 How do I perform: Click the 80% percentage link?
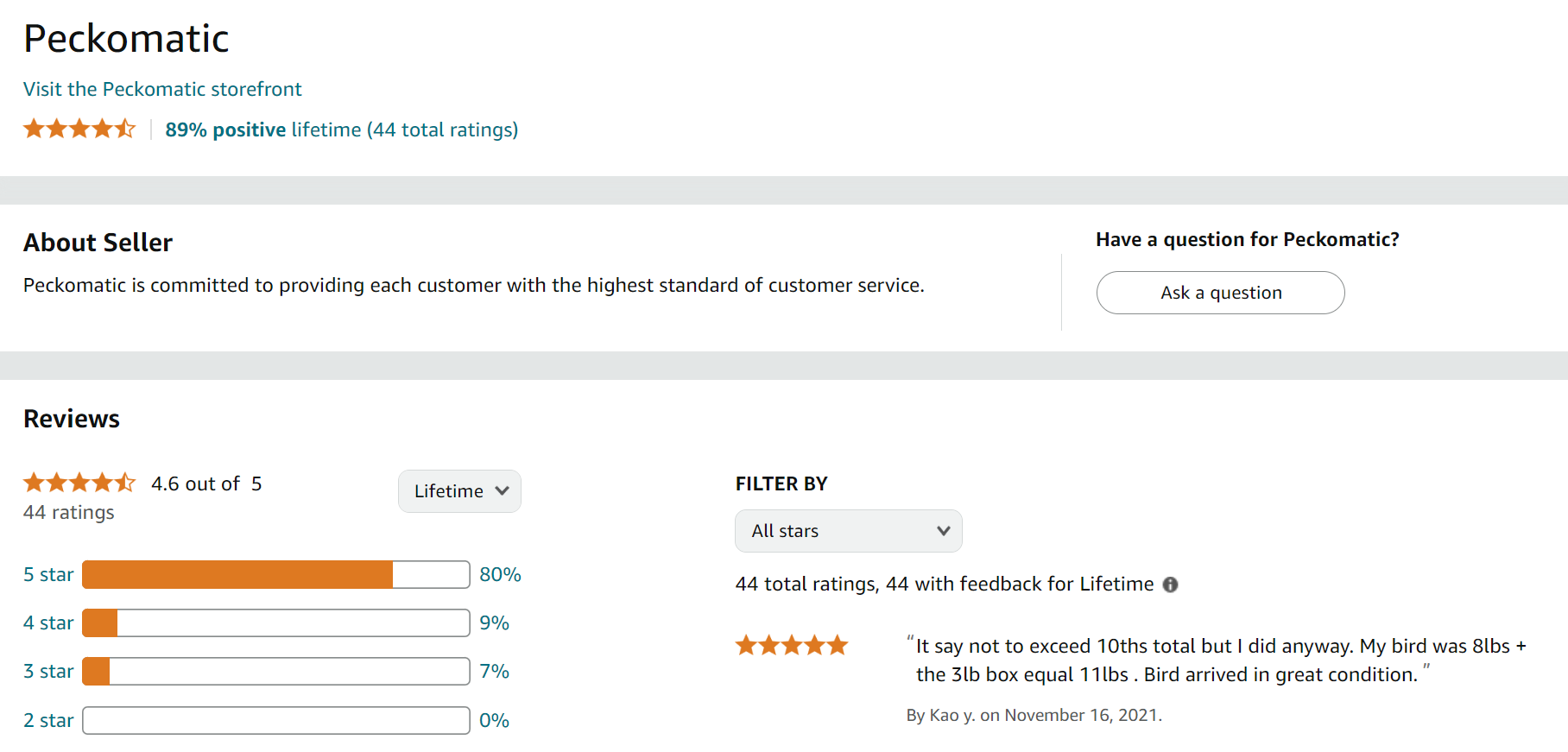pos(500,574)
